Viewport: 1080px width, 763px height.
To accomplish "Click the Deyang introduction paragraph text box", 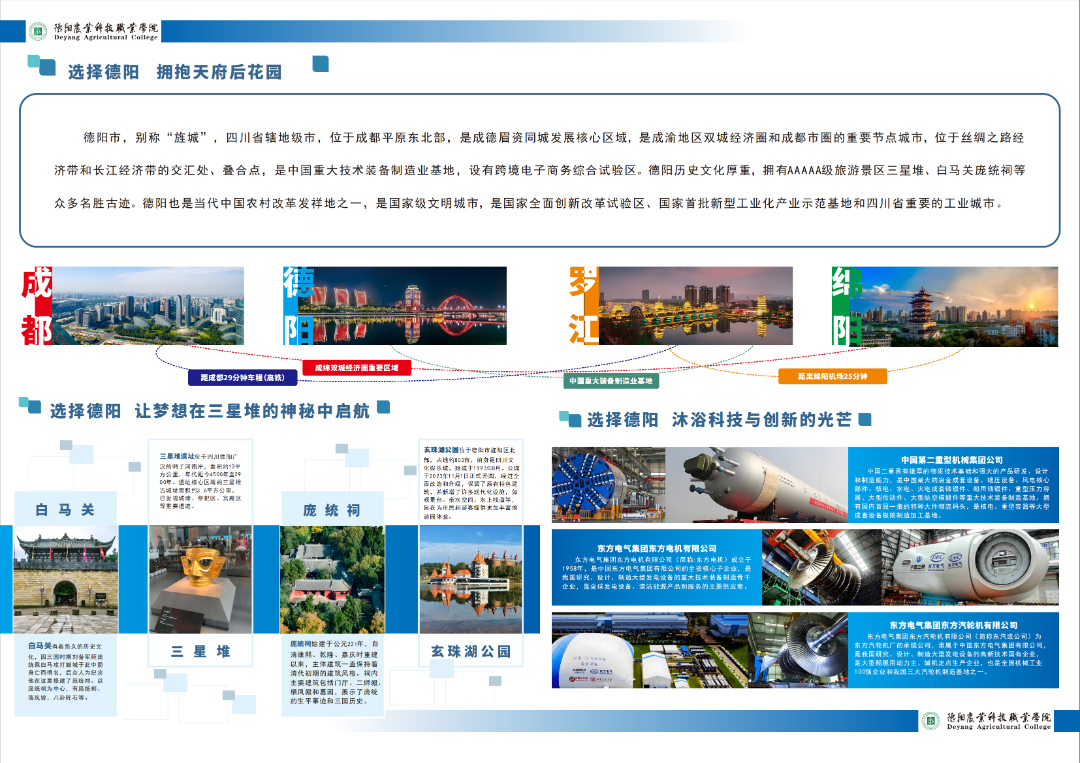I will (x=539, y=170).
